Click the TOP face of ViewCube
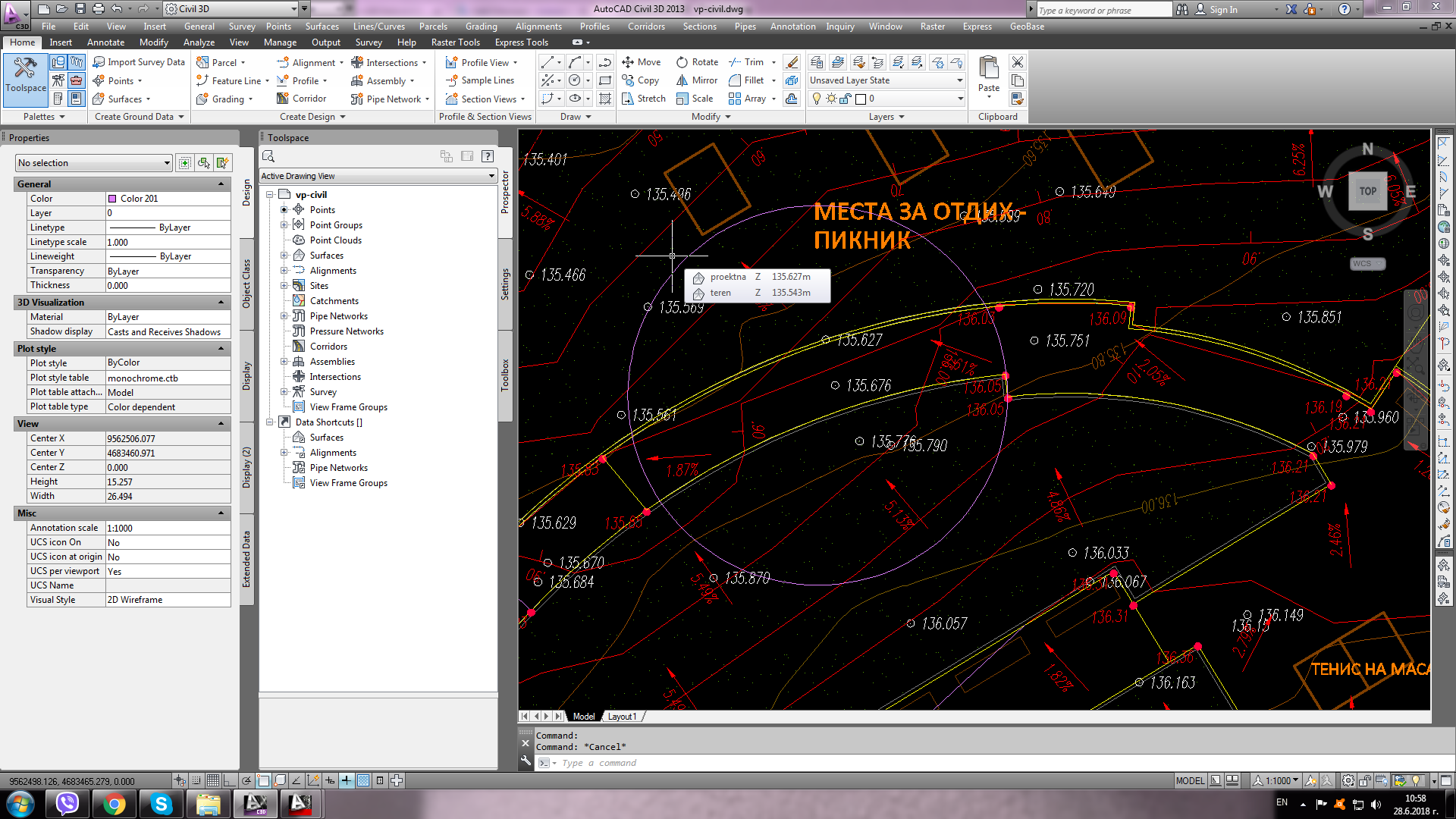The width and height of the screenshot is (1456, 819). [1367, 191]
